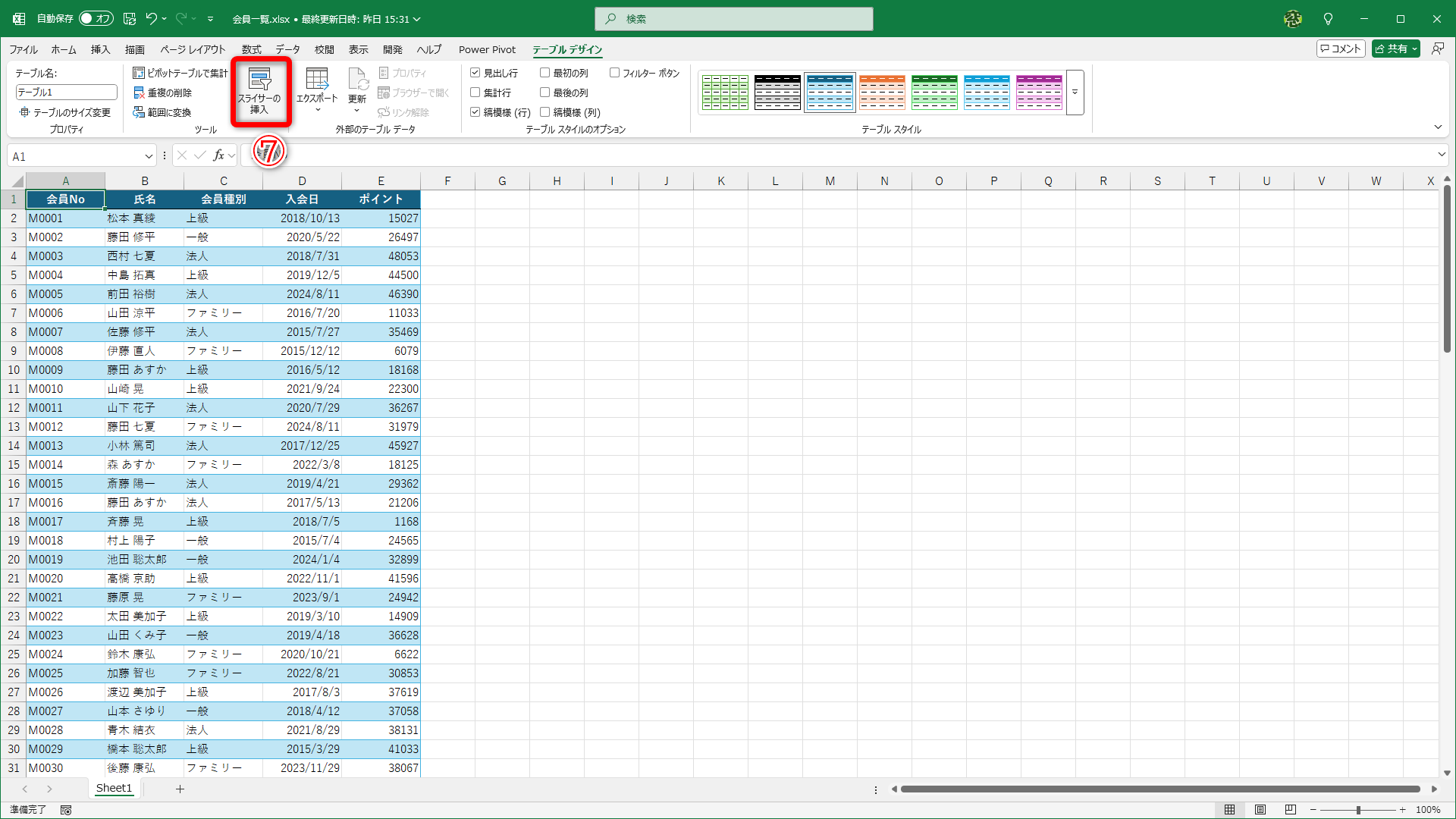Click the Convert to Range icon
The image size is (1456, 819).
(139, 112)
